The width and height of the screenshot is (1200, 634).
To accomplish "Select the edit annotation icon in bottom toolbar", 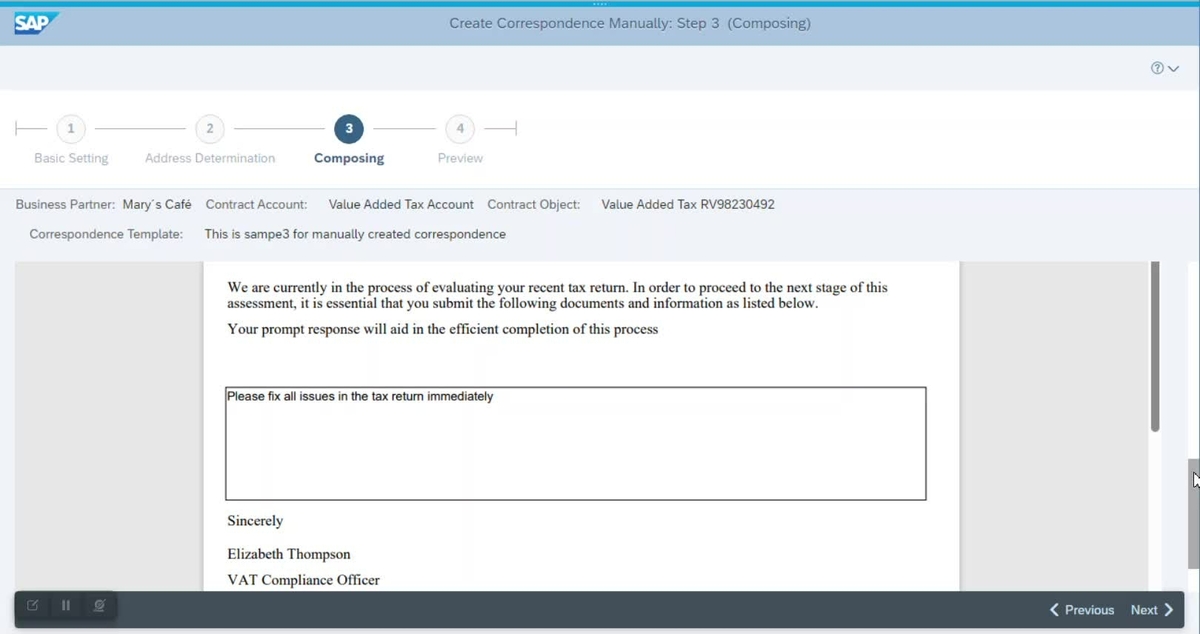I will point(32,605).
